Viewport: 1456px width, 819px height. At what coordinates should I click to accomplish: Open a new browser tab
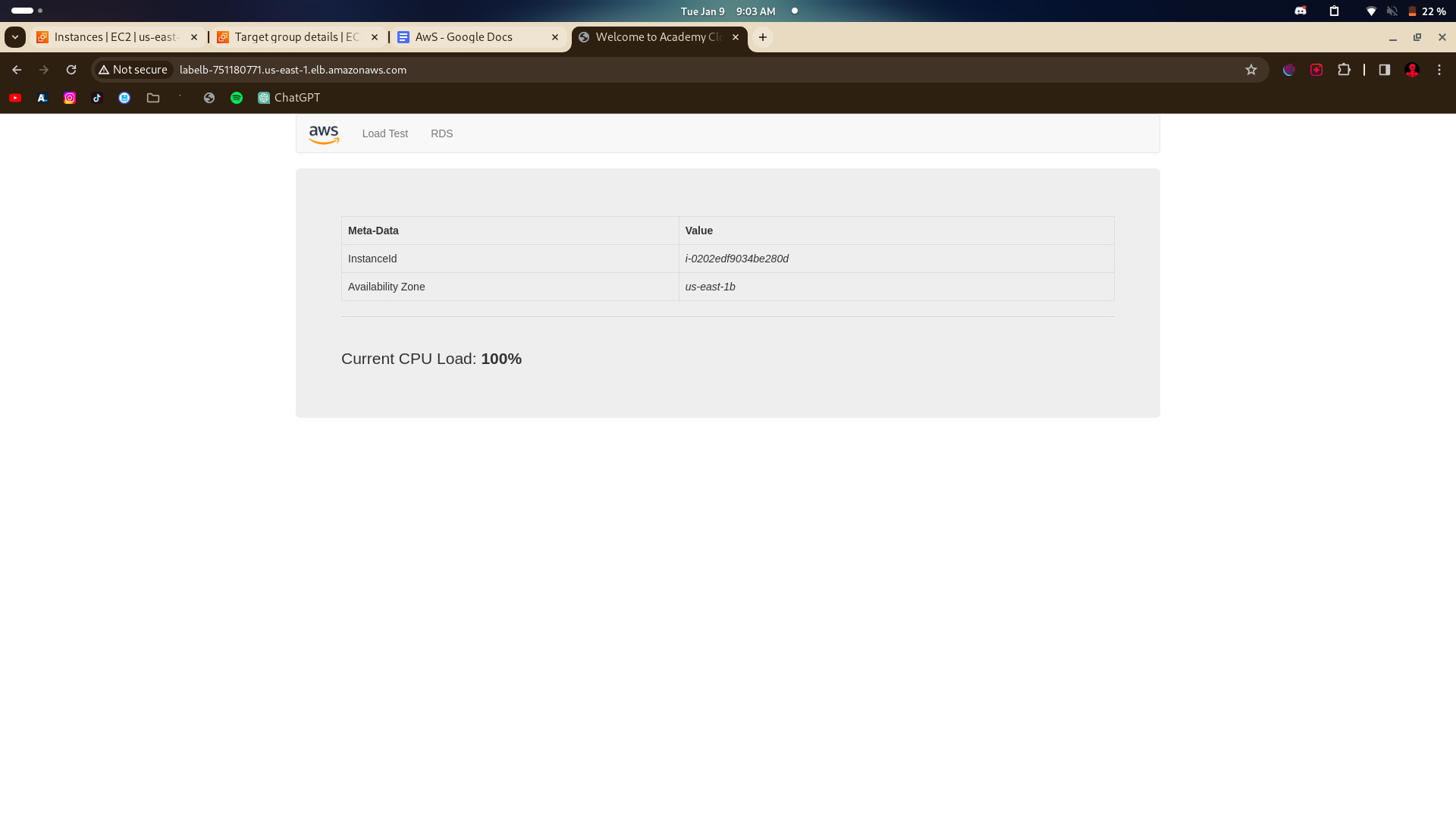click(763, 37)
